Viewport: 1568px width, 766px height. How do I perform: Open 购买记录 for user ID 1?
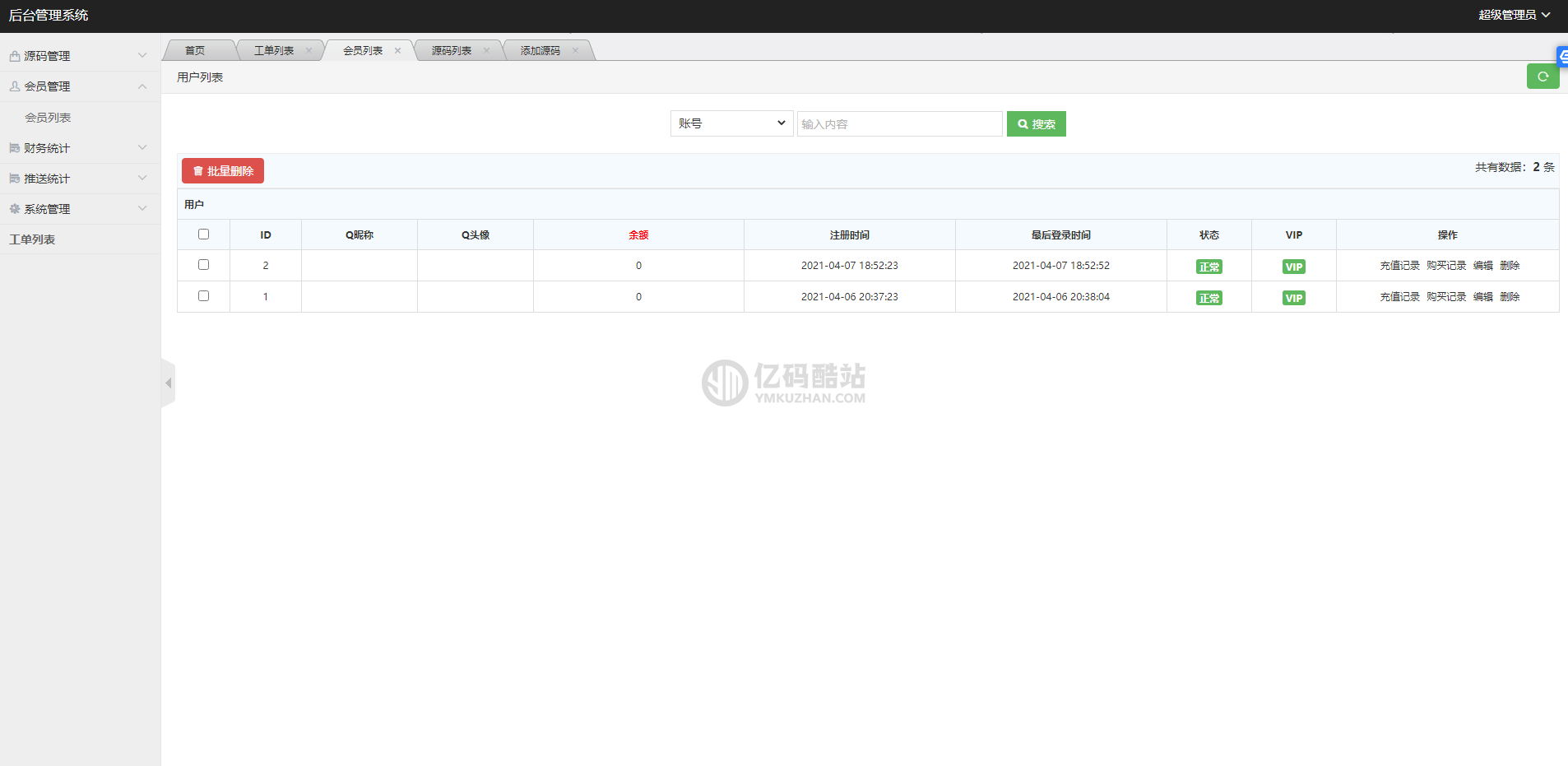pyautogui.click(x=1446, y=297)
